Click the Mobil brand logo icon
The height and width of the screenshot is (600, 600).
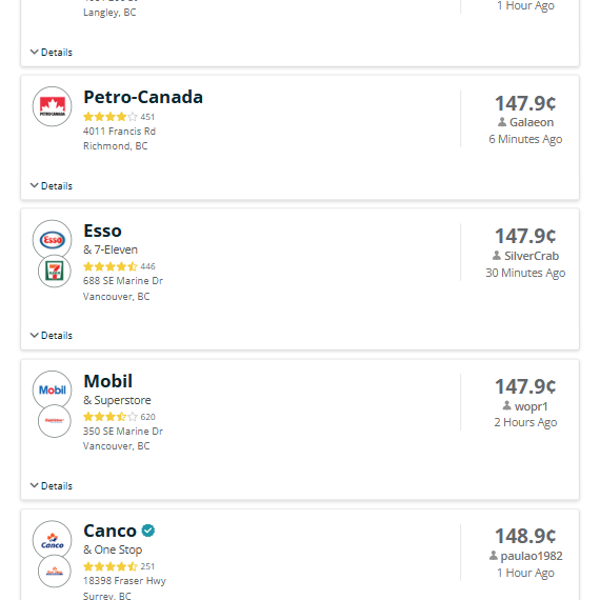pyautogui.click(x=52, y=390)
